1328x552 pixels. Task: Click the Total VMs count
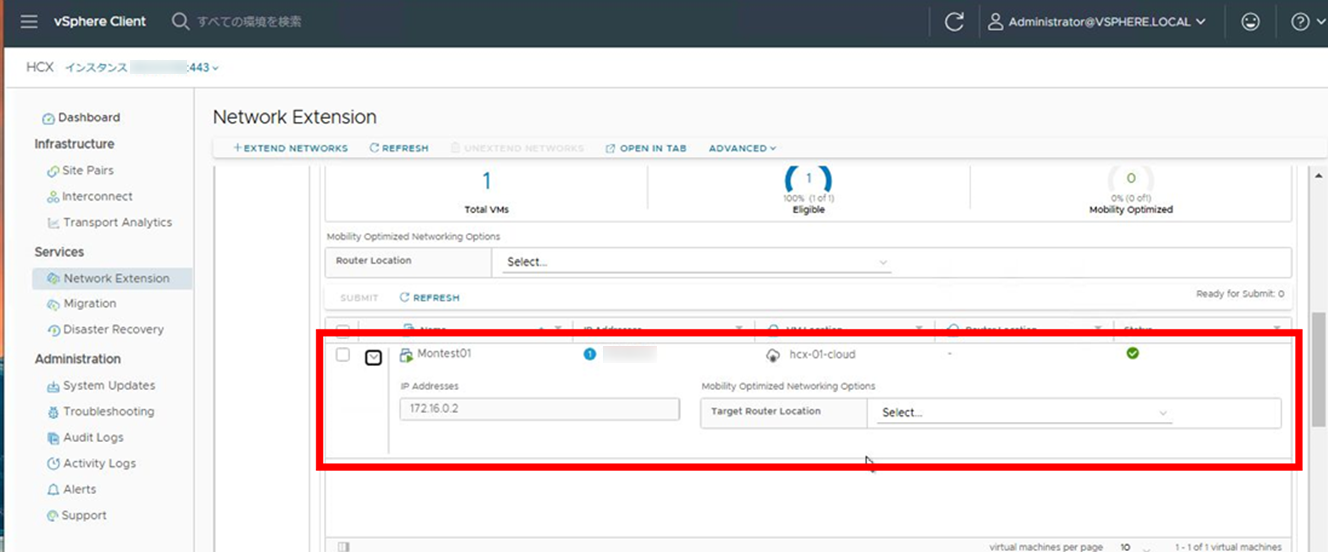coord(487,181)
